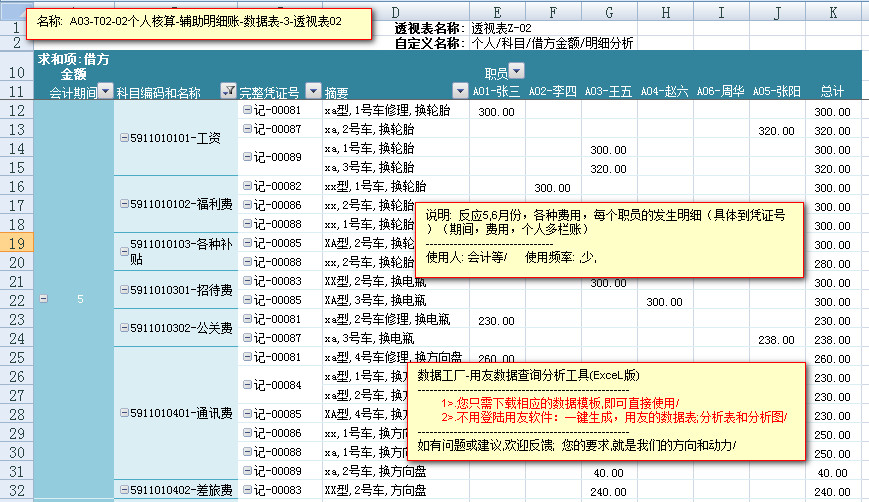Collapse the 5911010301-招待费 group minus icon

[124, 290]
